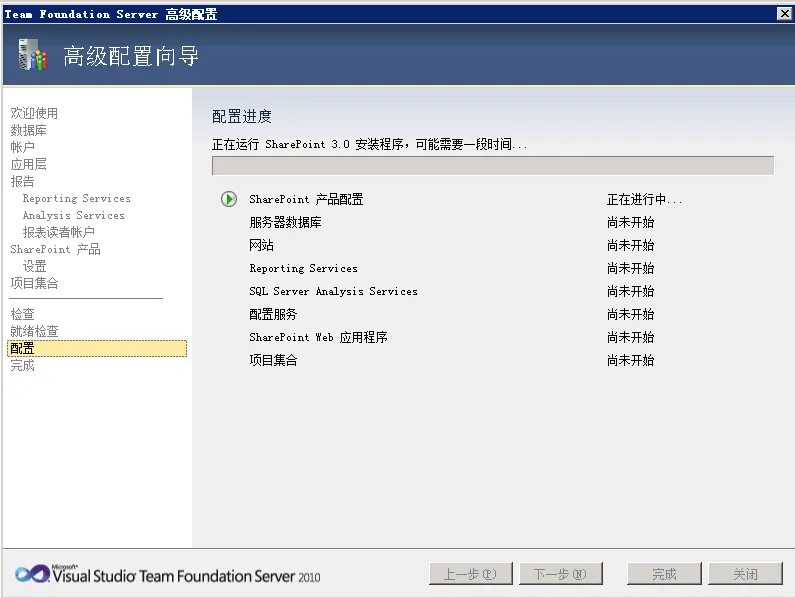Click SQL Server Analysis Services task
Image resolution: width=795 pixels, height=598 pixels.
coord(333,291)
